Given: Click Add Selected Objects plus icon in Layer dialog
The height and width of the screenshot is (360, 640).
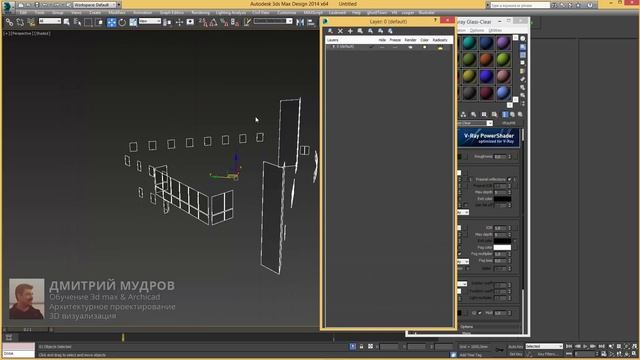Looking at the screenshot, I should [350, 31].
